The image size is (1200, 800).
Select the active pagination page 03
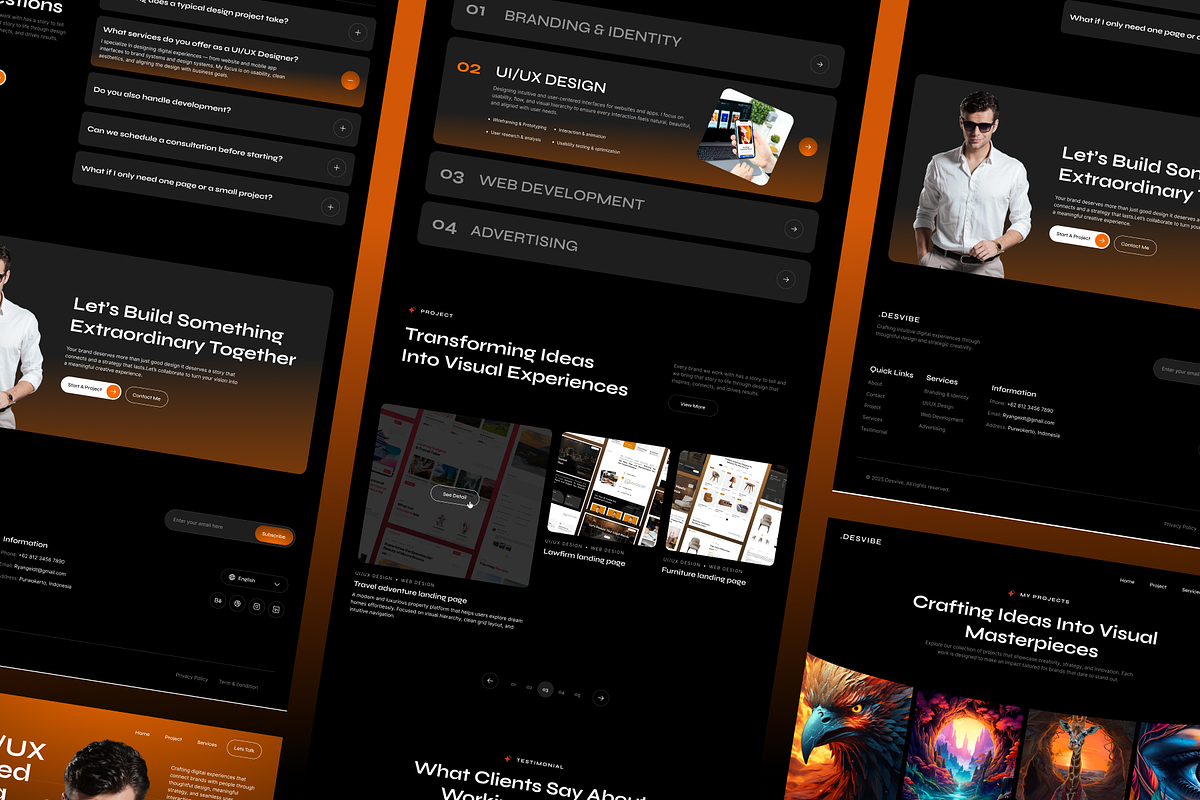pyautogui.click(x=545, y=689)
